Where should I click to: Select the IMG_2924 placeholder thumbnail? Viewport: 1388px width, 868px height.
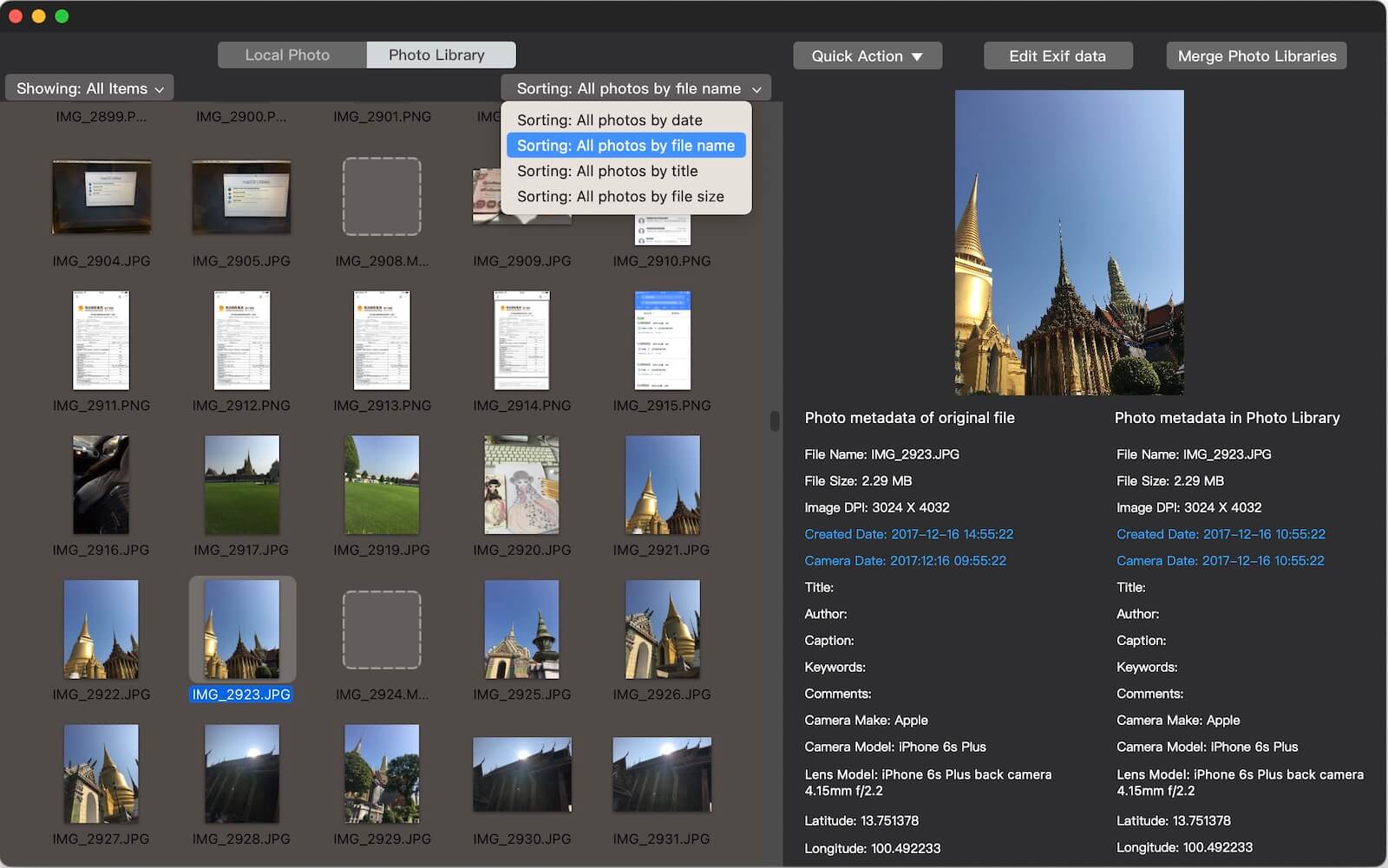point(382,630)
